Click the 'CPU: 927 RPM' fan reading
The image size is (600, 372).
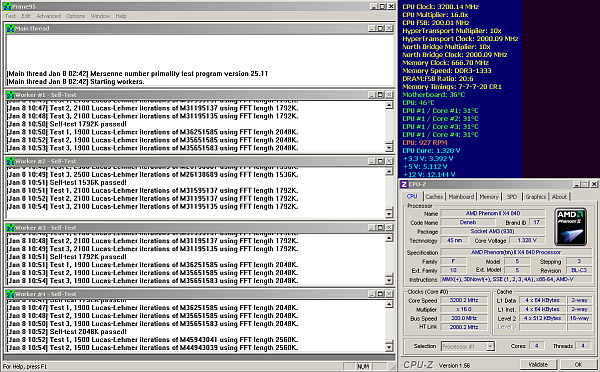(x=425, y=142)
